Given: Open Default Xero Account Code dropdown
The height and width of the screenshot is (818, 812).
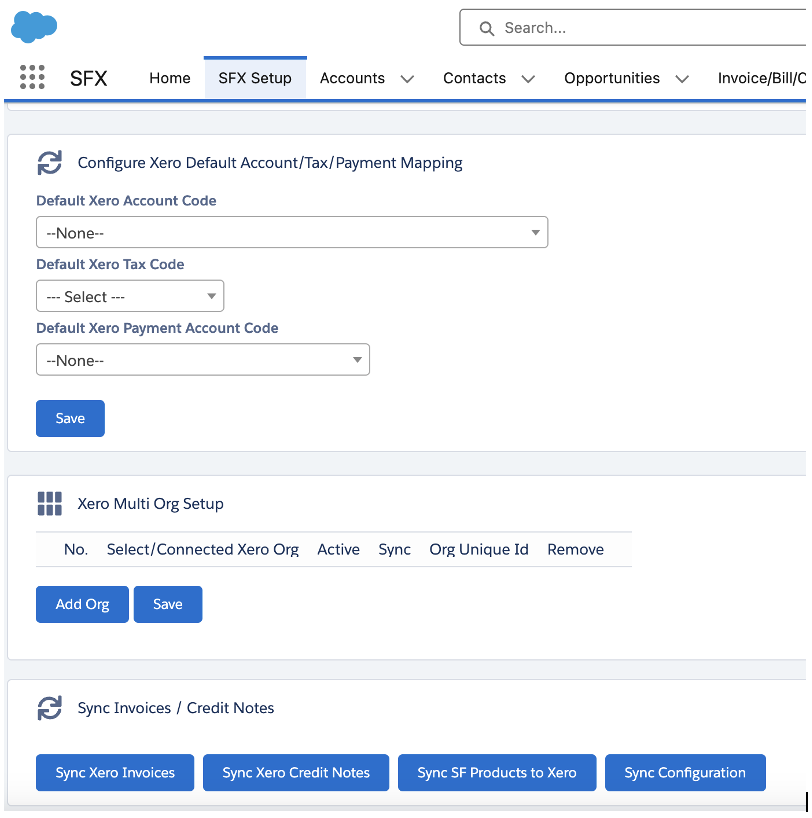Looking at the screenshot, I should pyautogui.click(x=292, y=232).
